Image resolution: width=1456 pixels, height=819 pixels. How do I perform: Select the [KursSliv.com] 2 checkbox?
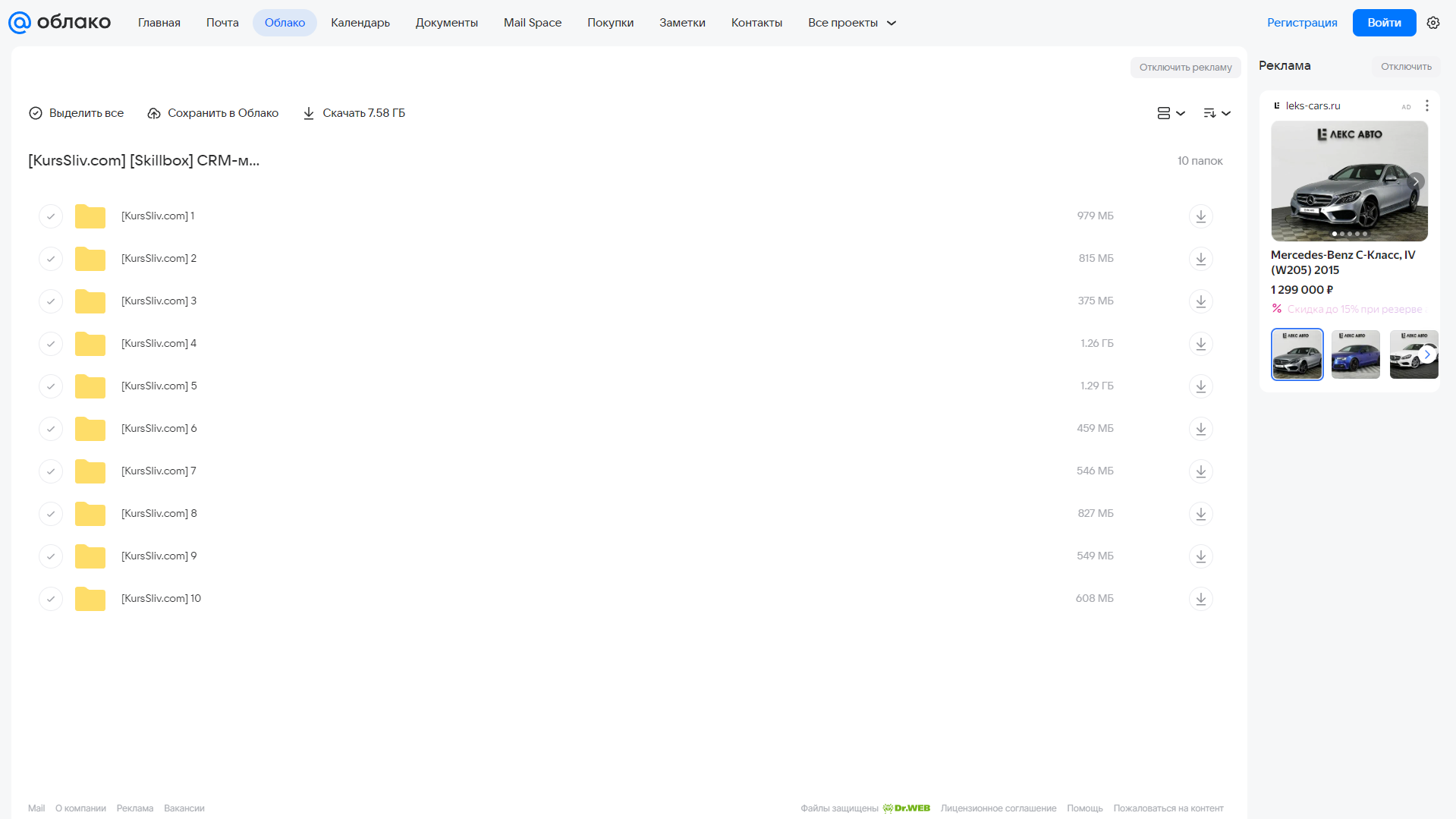tap(51, 259)
